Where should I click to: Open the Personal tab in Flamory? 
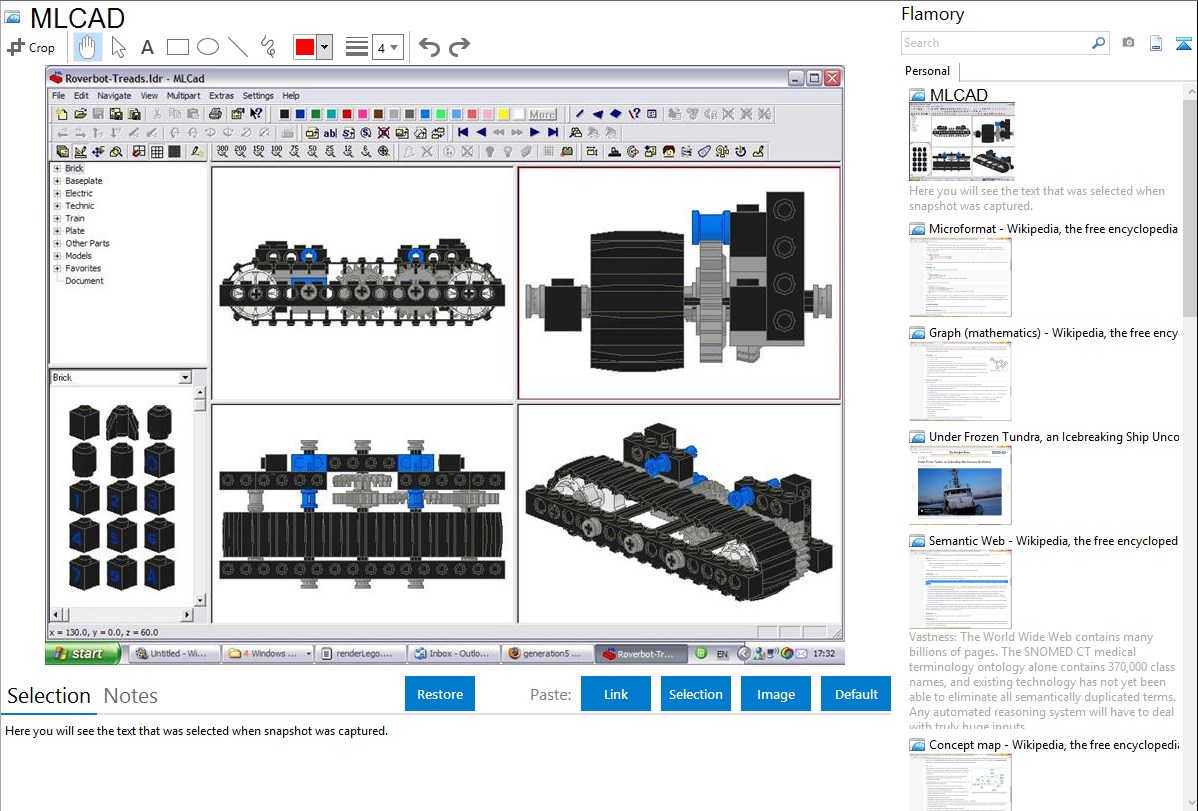[x=928, y=71]
